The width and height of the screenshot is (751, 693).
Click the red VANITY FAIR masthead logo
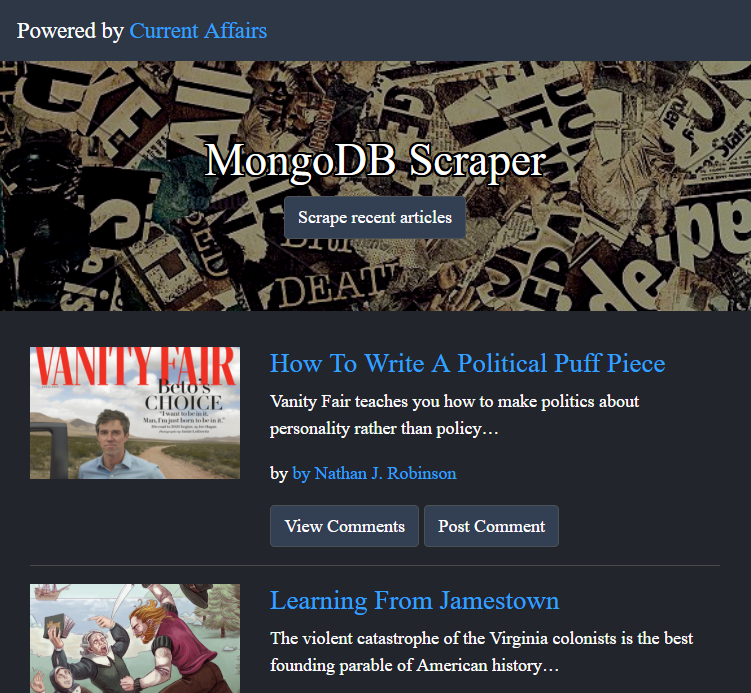pyautogui.click(x=135, y=366)
